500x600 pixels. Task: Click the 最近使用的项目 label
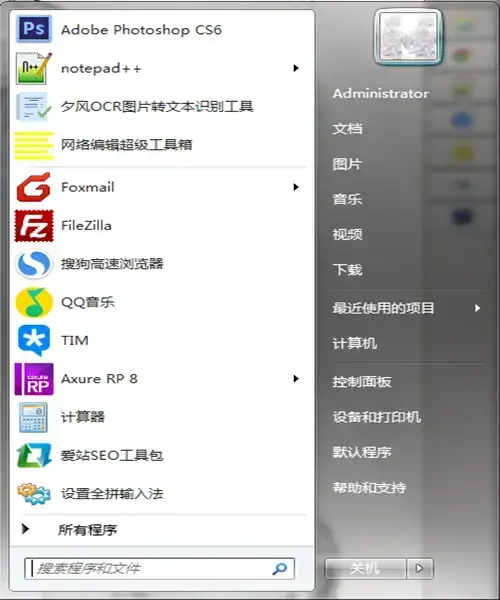coord(384,308)
